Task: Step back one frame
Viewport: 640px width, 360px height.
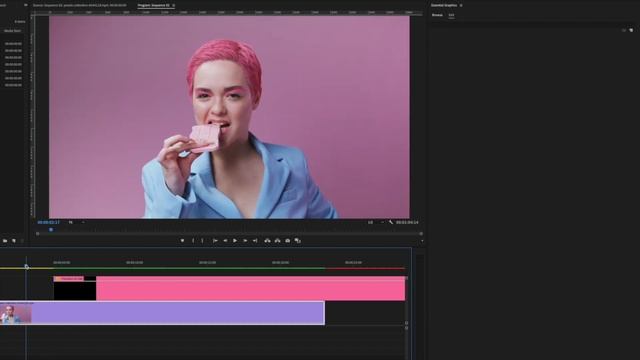Action: point(225,241)
